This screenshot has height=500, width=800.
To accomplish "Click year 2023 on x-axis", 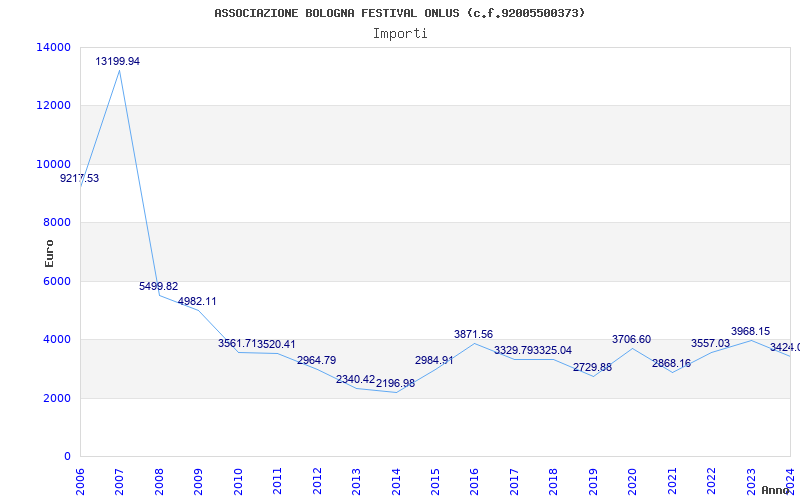I will 751,481.
